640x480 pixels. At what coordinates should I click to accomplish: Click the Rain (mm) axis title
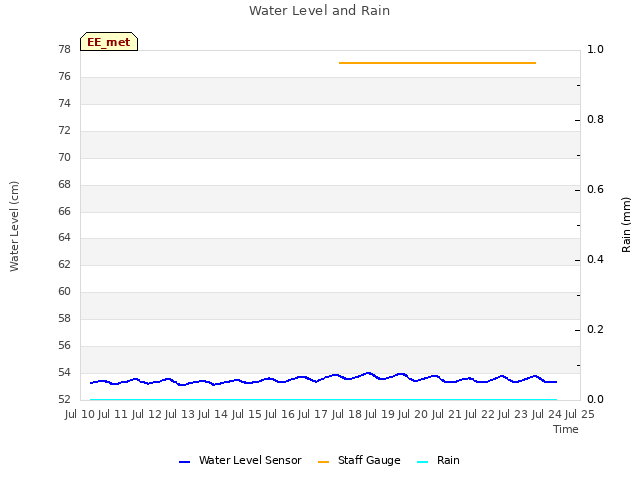point(626,225)
